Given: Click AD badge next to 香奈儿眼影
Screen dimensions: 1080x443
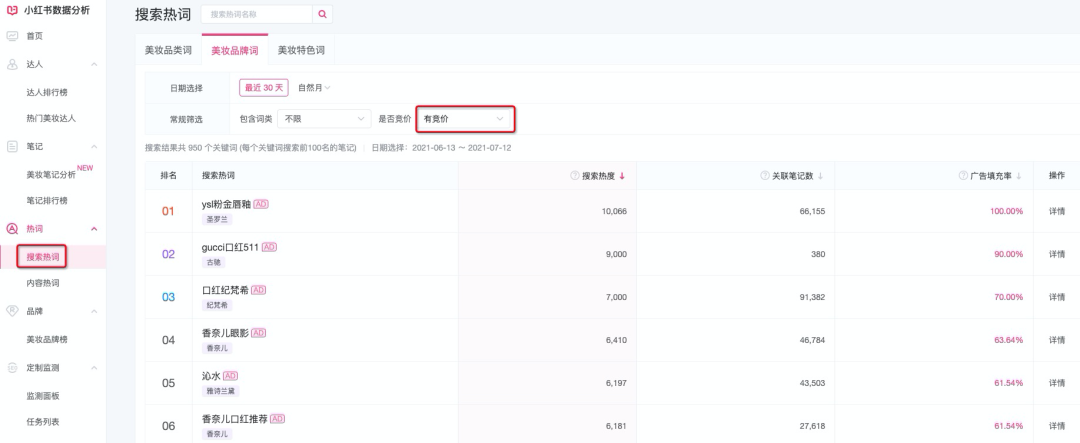Looking at the screenshot, I should [258, 333].
